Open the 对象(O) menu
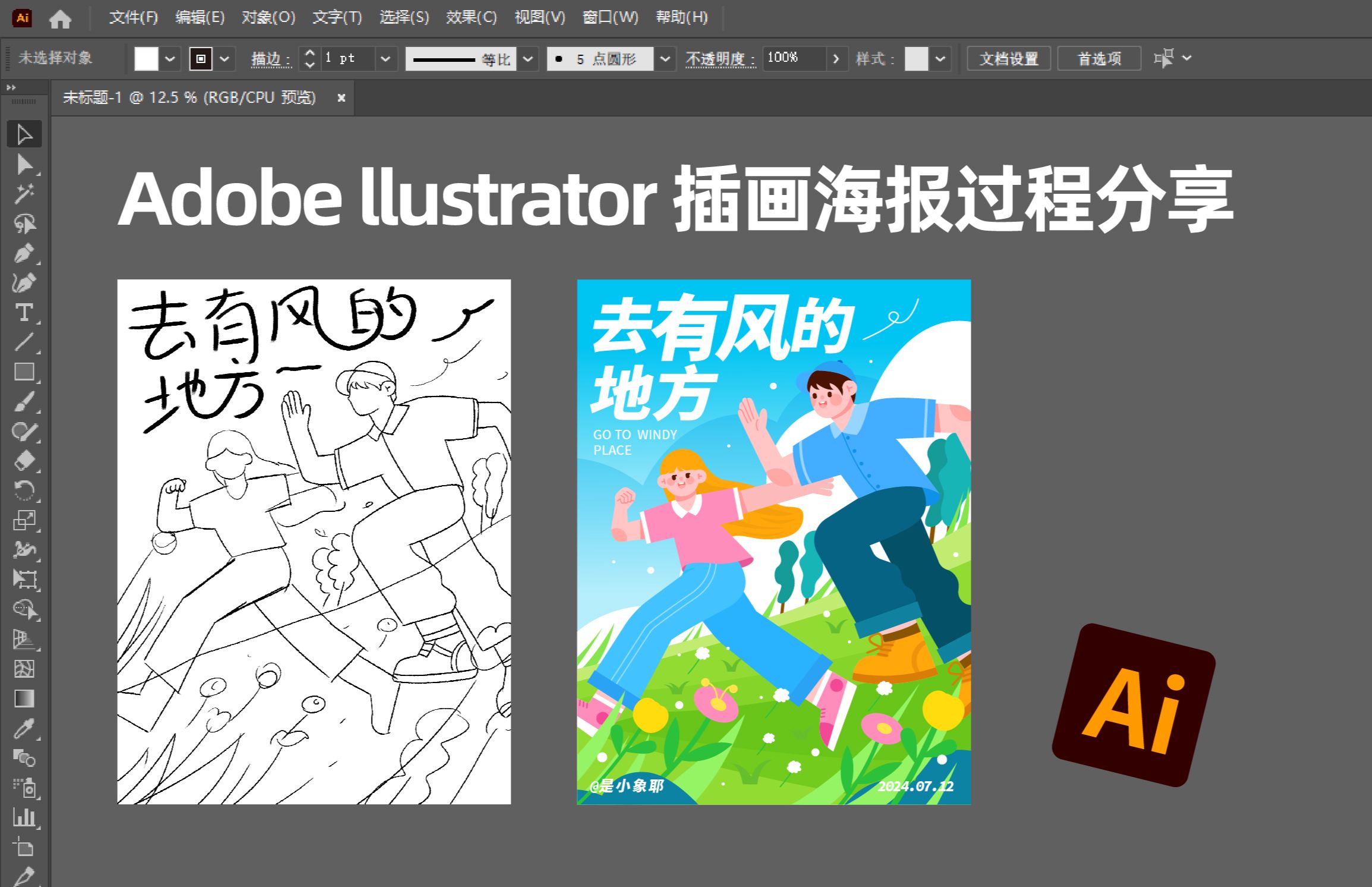Screen dimensions: 1372x887 (x=269, y=18)
